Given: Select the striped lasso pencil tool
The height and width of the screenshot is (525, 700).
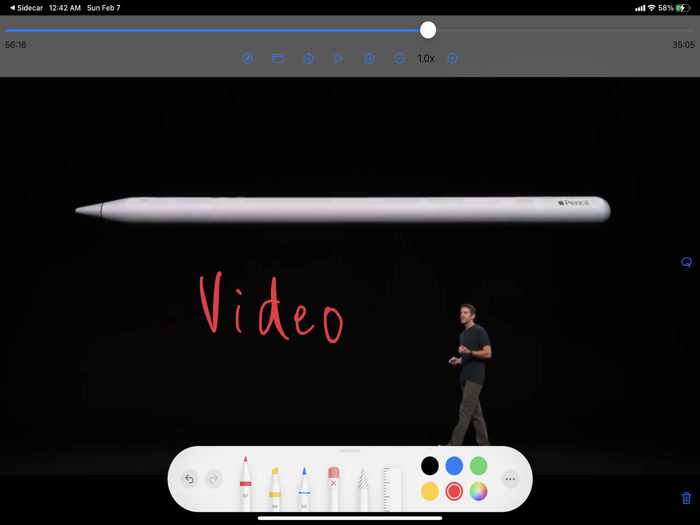Looking at the screenshot, I should (363, 489).
